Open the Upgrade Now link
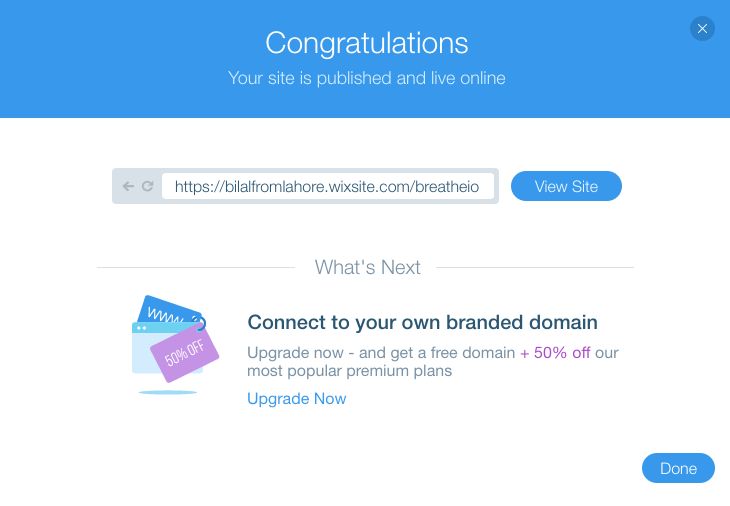Screen dimensions: 730x506 pos(296,399)
